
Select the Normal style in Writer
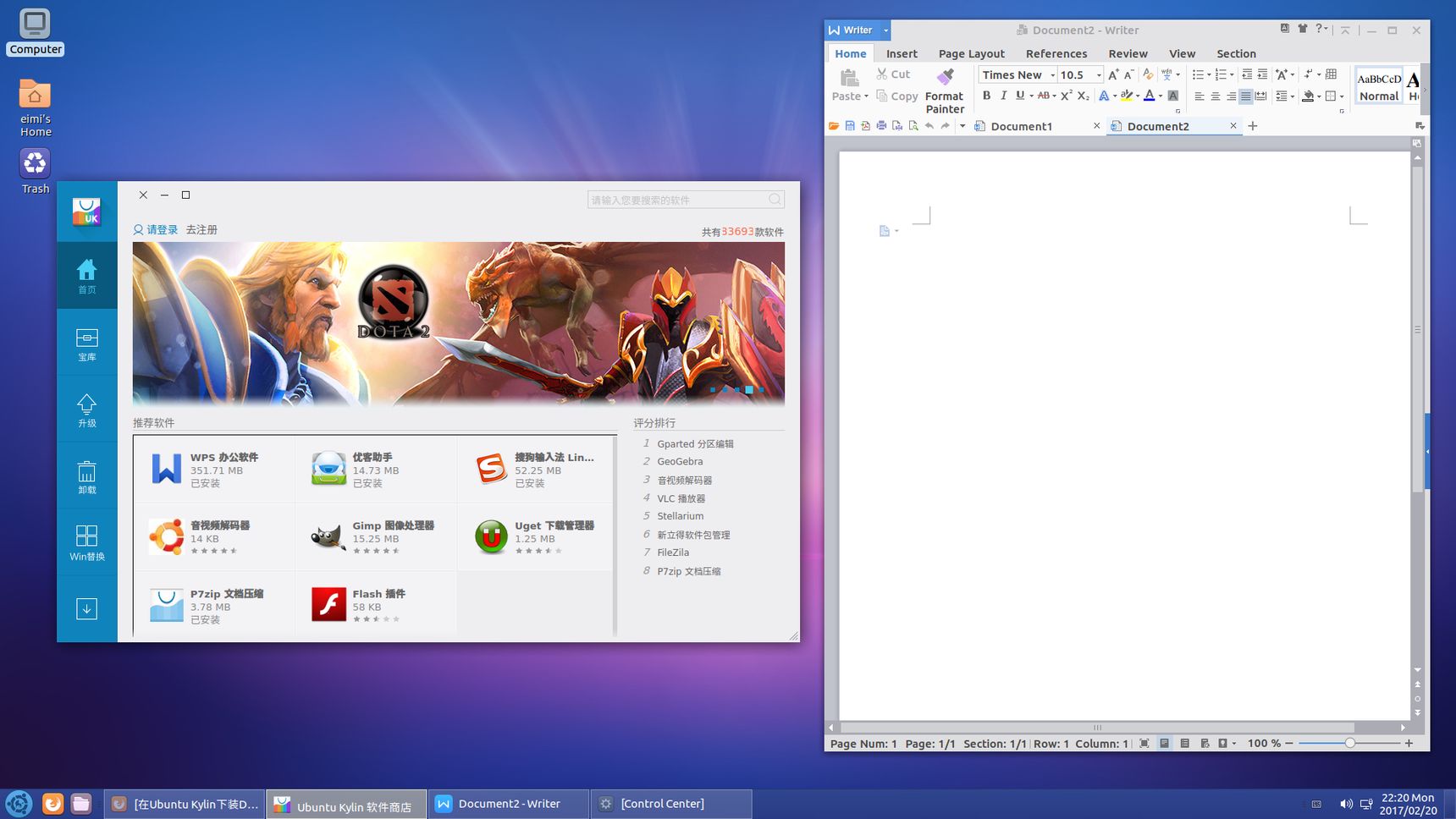tap(1379, 86)
